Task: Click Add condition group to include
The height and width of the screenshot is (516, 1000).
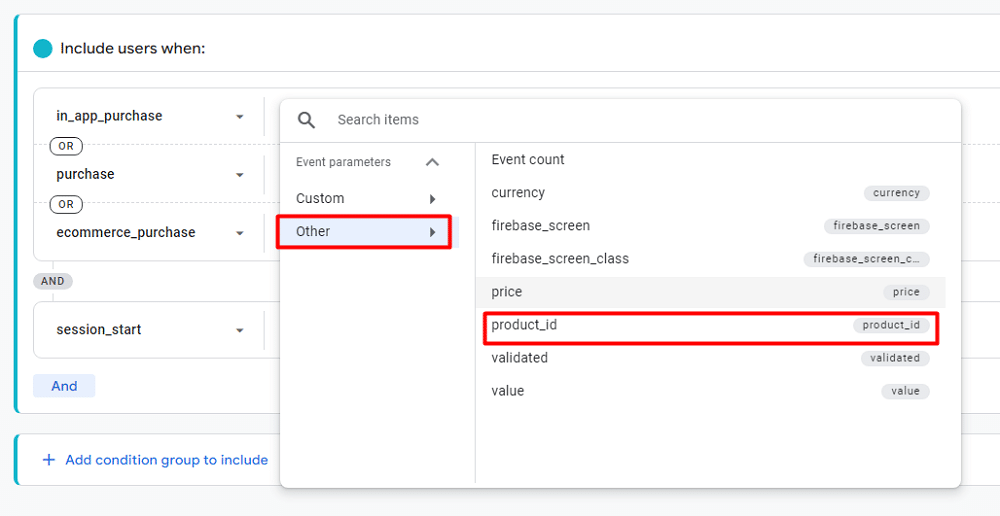Action: tap(166, 460)
